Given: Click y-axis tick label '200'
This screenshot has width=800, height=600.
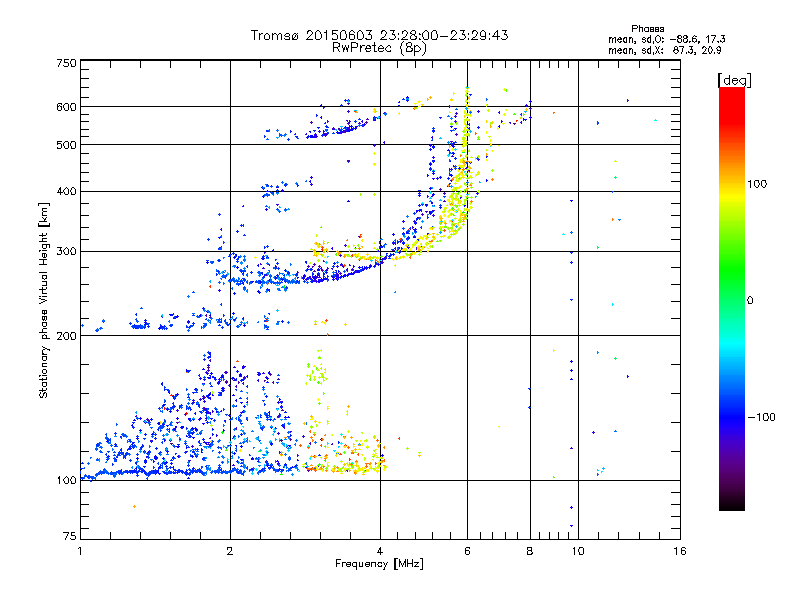Looking at the screenshot, I should (66, 336).
